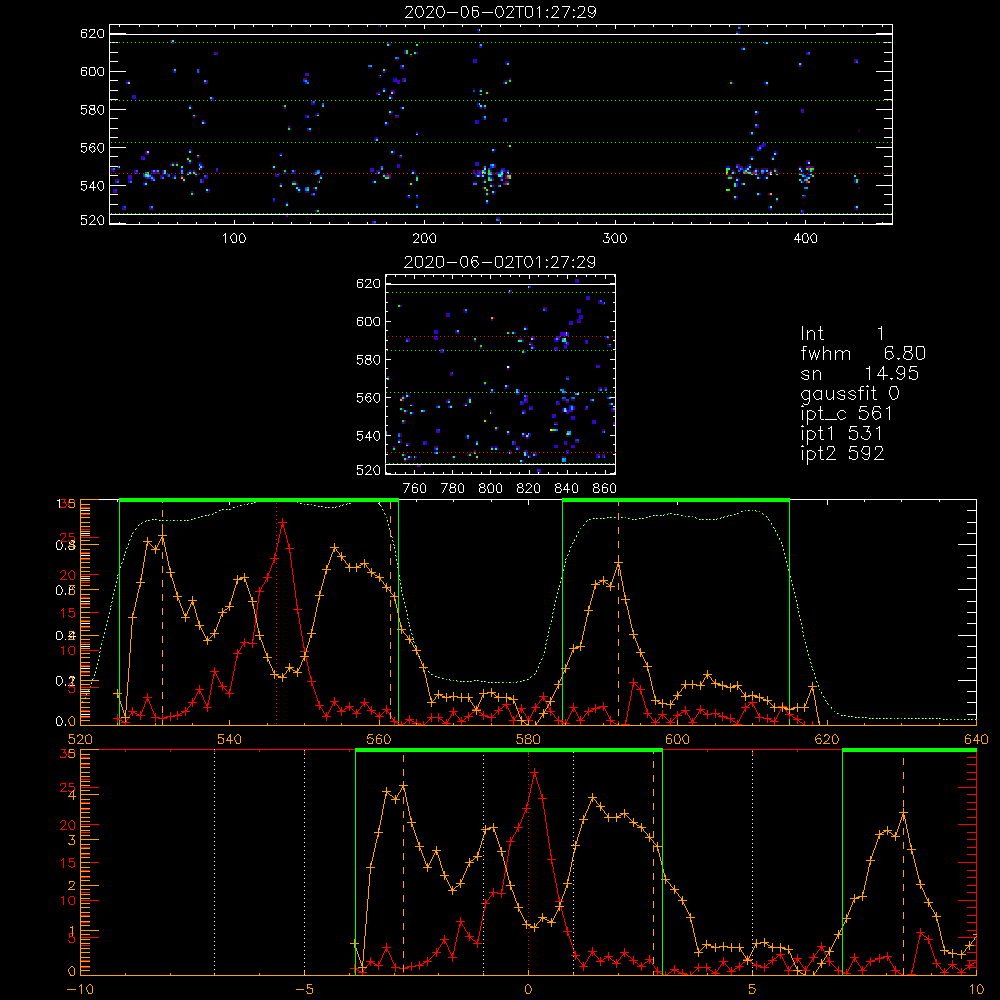Click x-axis label 300 in top plot
The image size is (1000, 1000).
pos(615,239)
